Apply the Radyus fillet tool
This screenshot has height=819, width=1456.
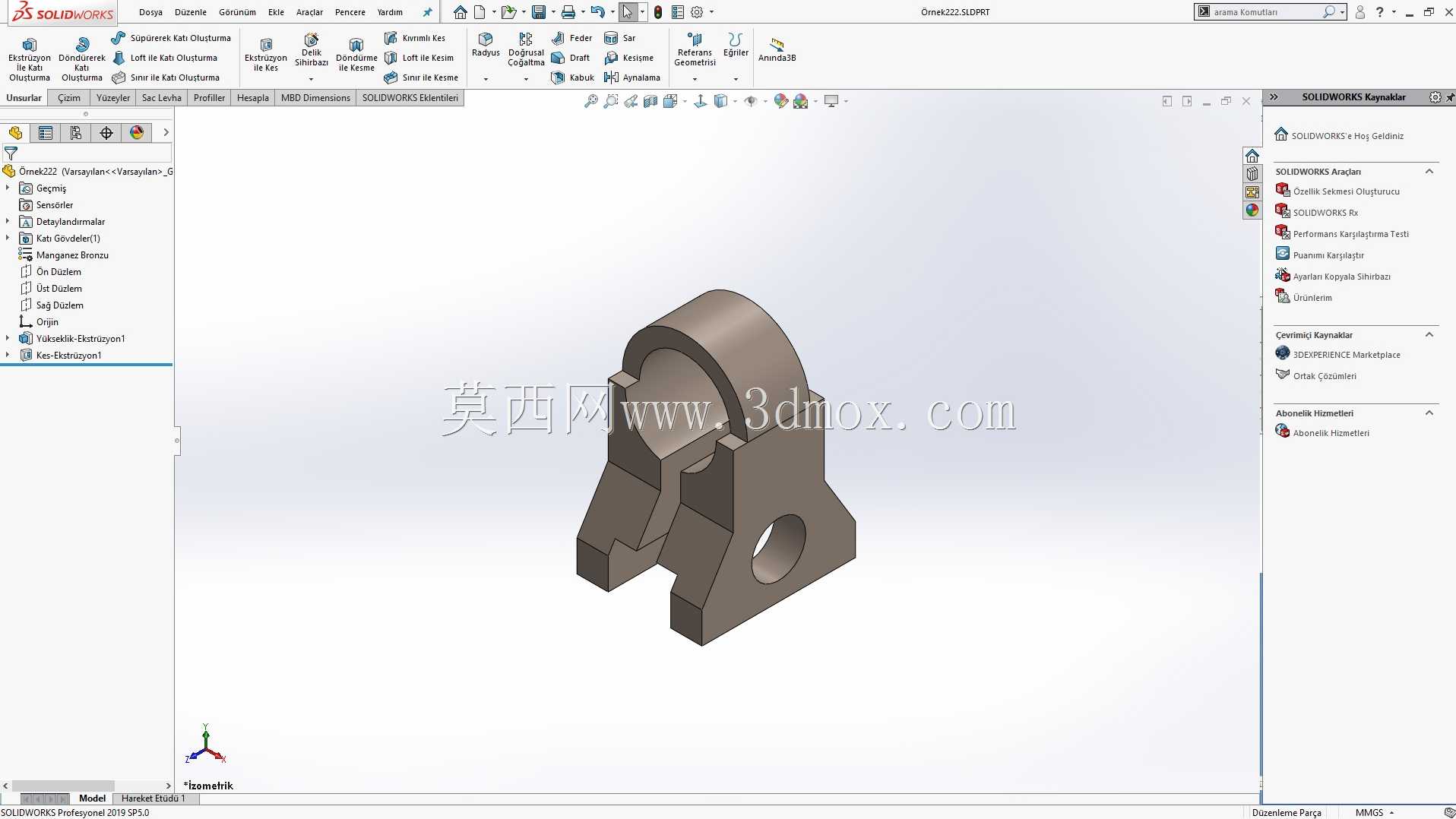pos(486,46)
